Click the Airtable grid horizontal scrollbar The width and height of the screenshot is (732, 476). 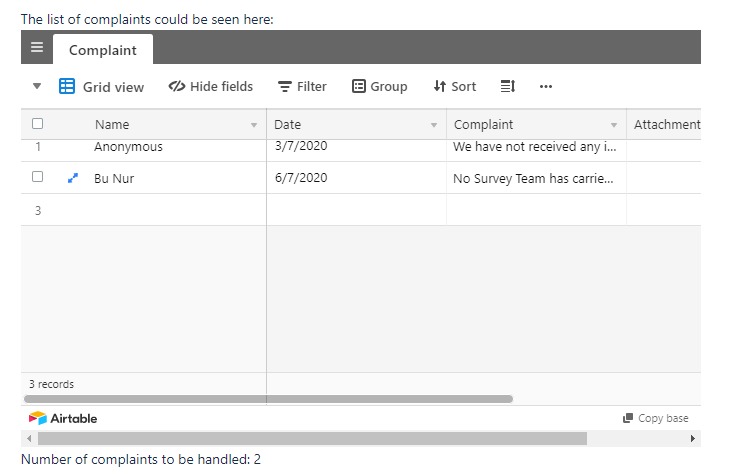[x=268, y=399]
